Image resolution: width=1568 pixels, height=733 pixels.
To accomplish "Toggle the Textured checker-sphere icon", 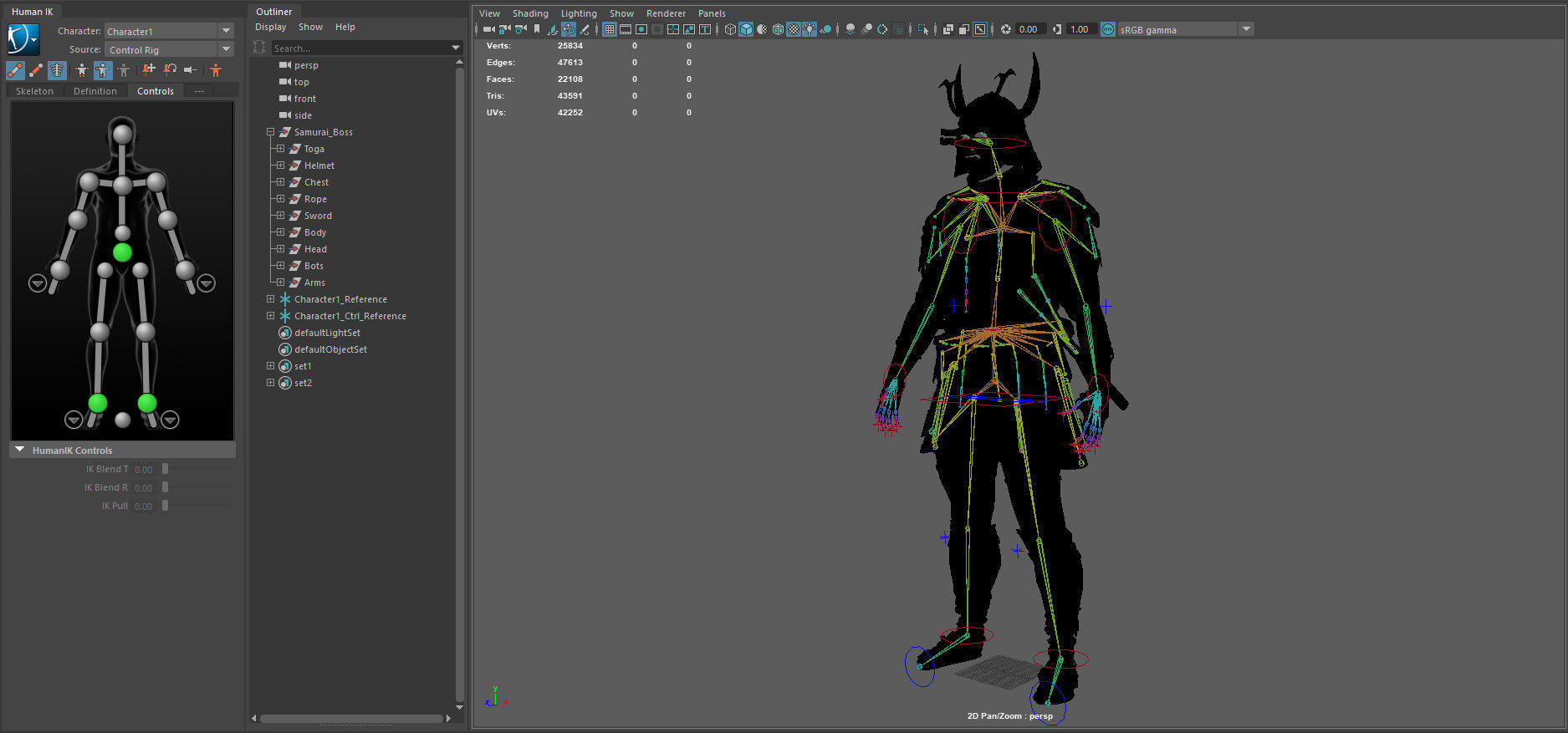I will [x=794, y=29].
